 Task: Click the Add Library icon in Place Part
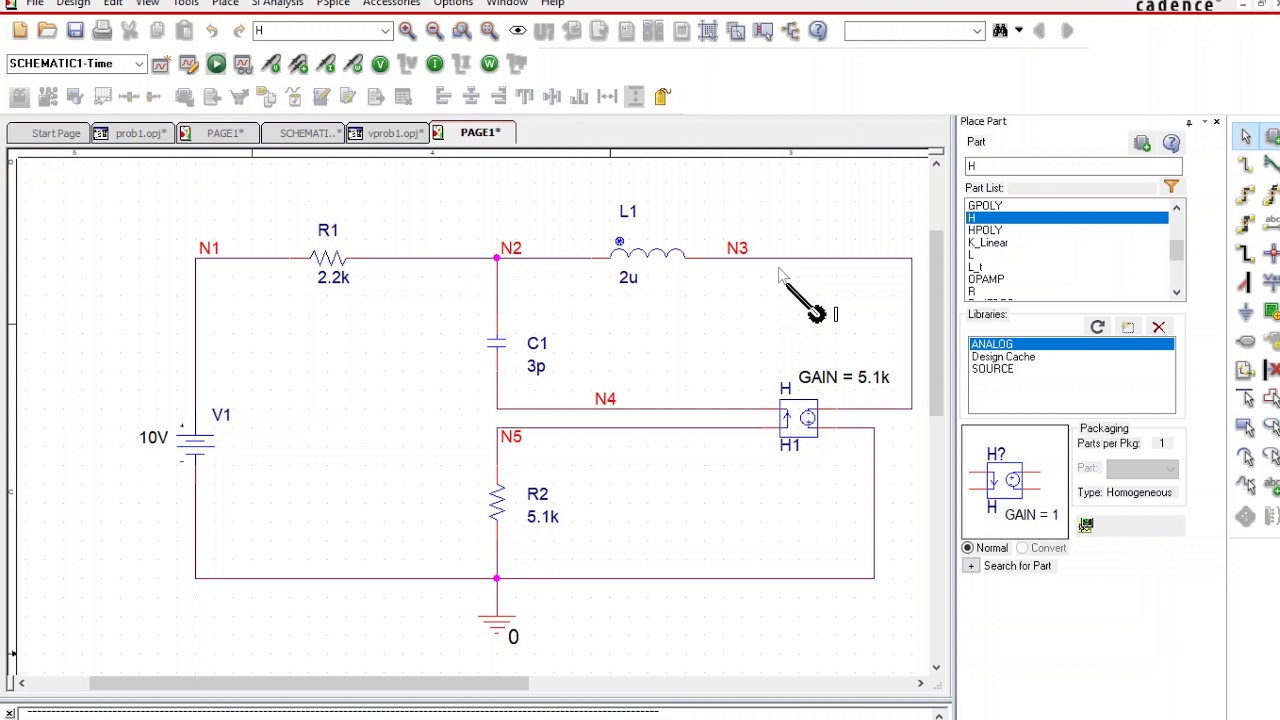tap(1128, 327)
